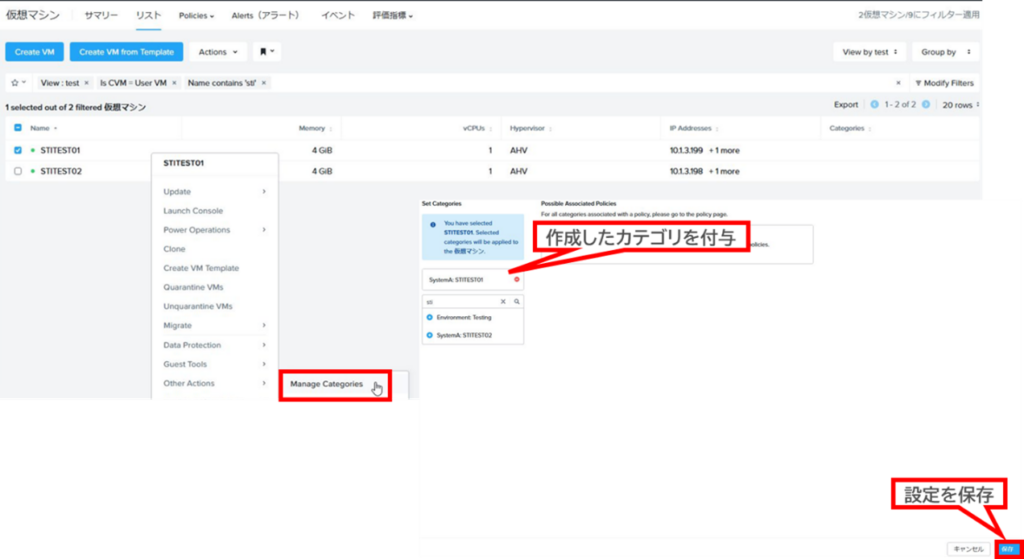The width and height of the screenshot is (1024, 559).
Task: Check the STITEST02 row checkbox
Action: pos(18,171)
